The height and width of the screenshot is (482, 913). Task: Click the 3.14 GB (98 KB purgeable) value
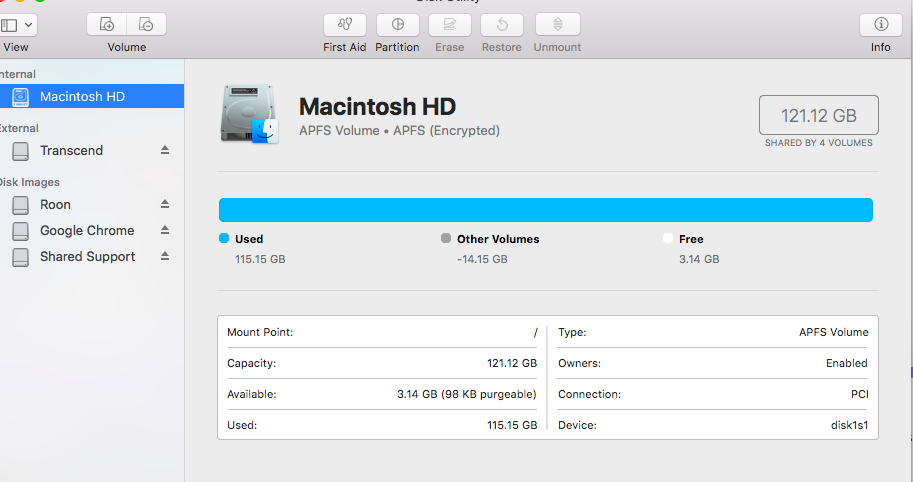coord(467,394)
